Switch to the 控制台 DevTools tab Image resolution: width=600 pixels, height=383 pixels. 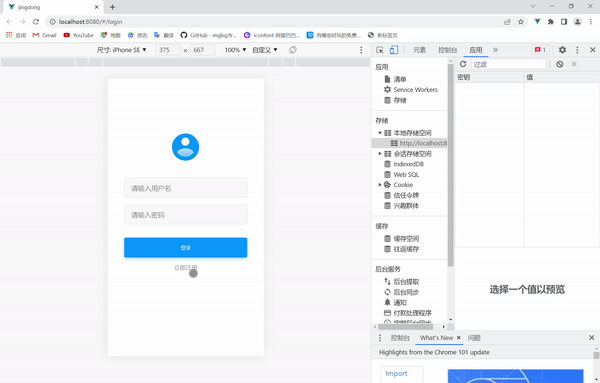click(x=448, y=50)
